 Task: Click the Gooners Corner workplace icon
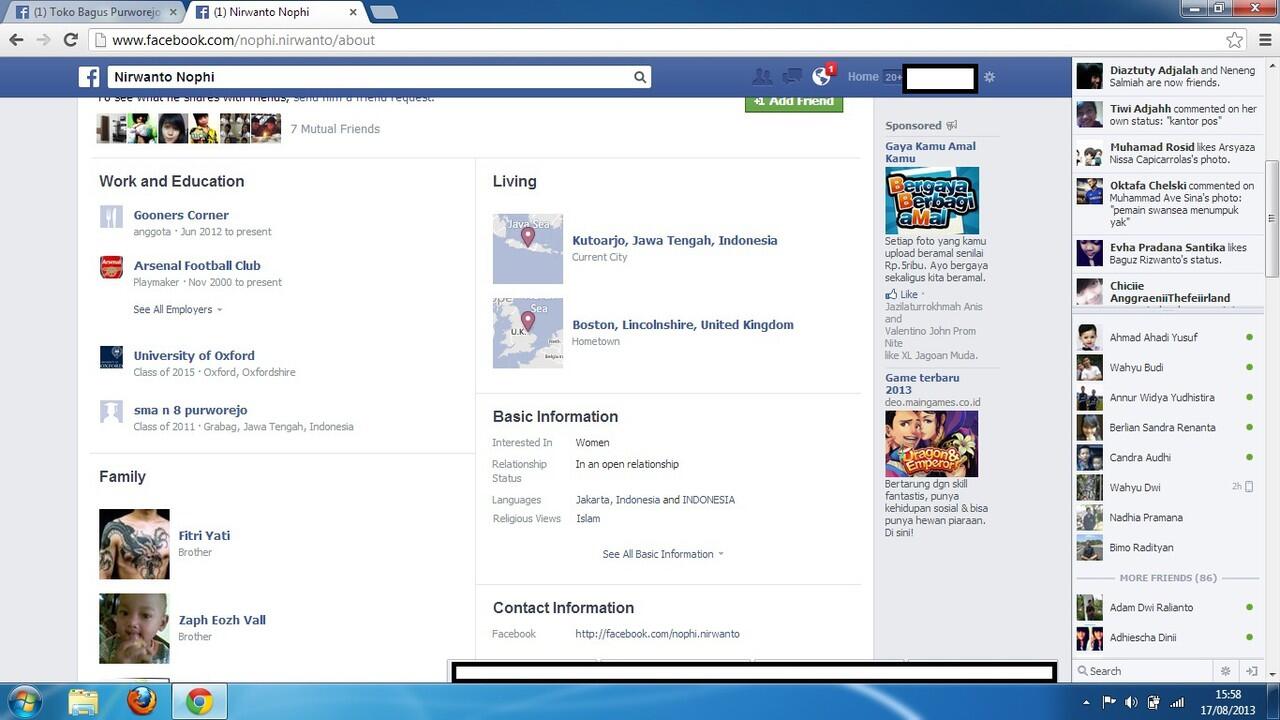(x=111, y=216)
